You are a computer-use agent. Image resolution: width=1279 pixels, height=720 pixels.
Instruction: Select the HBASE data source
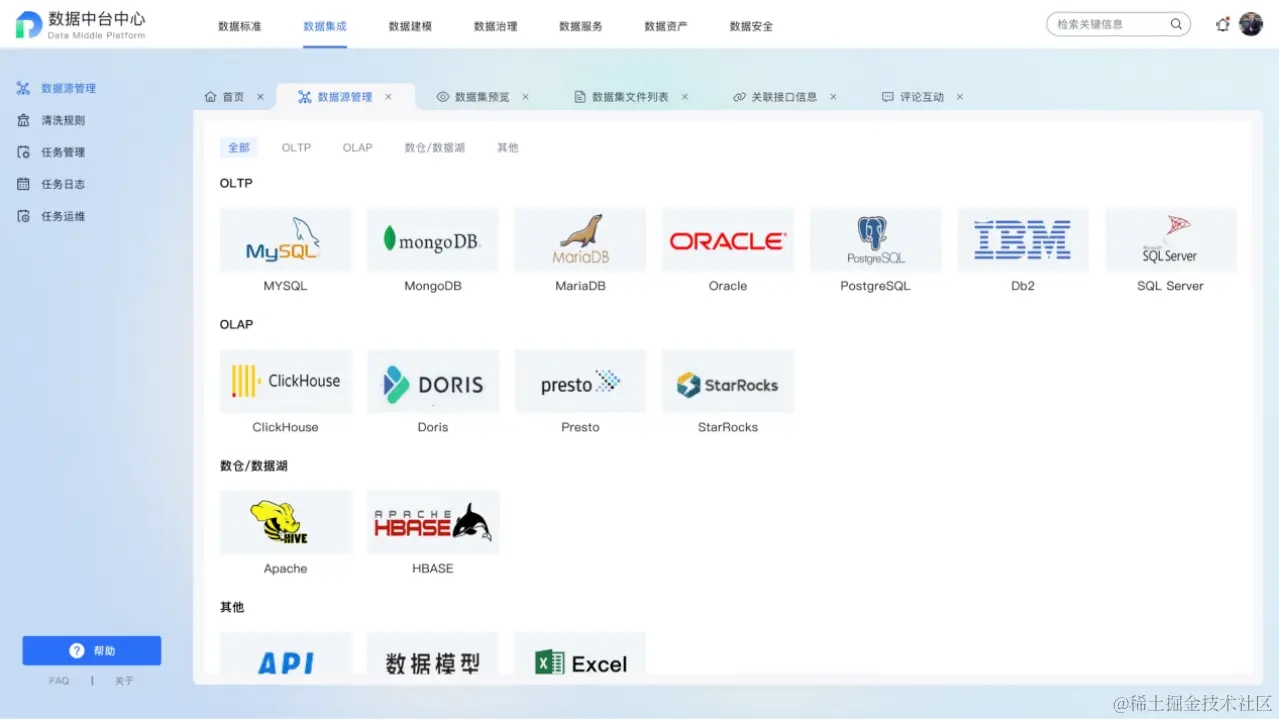(432, 522)
